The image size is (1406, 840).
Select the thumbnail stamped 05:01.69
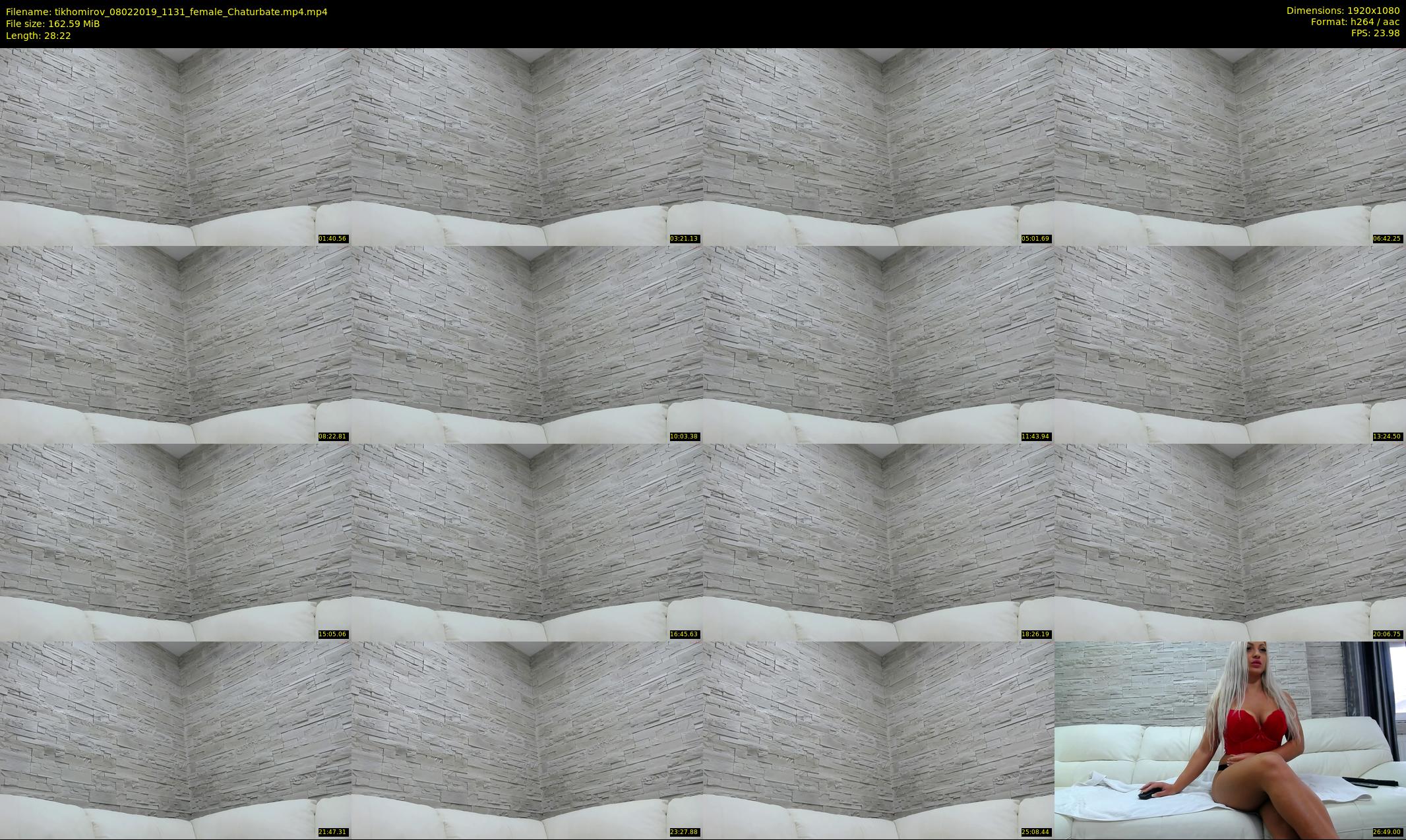tap(878, 146)
